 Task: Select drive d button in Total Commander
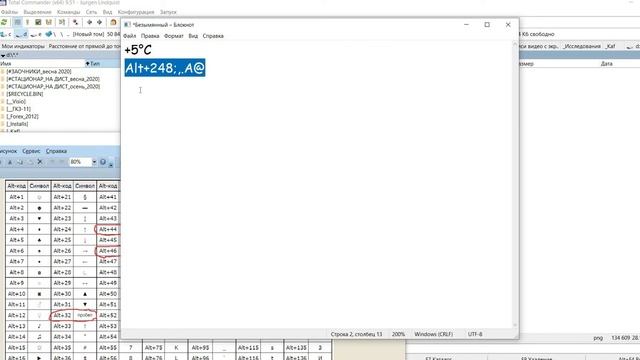[21, 34]
